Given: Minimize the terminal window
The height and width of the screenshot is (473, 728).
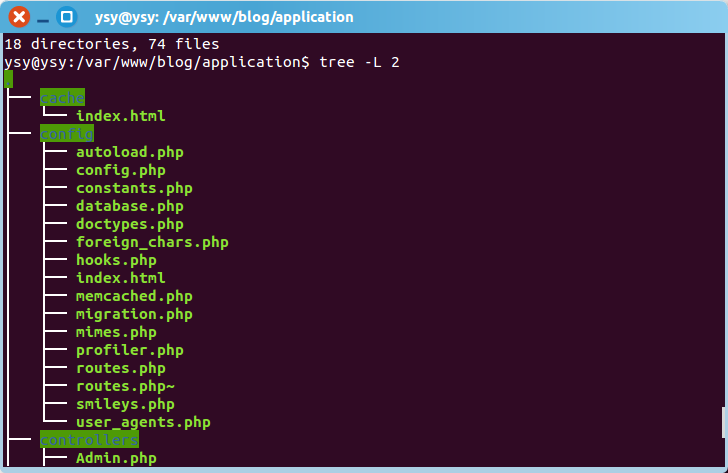Looking at the screenshot, I should (44, 17).
